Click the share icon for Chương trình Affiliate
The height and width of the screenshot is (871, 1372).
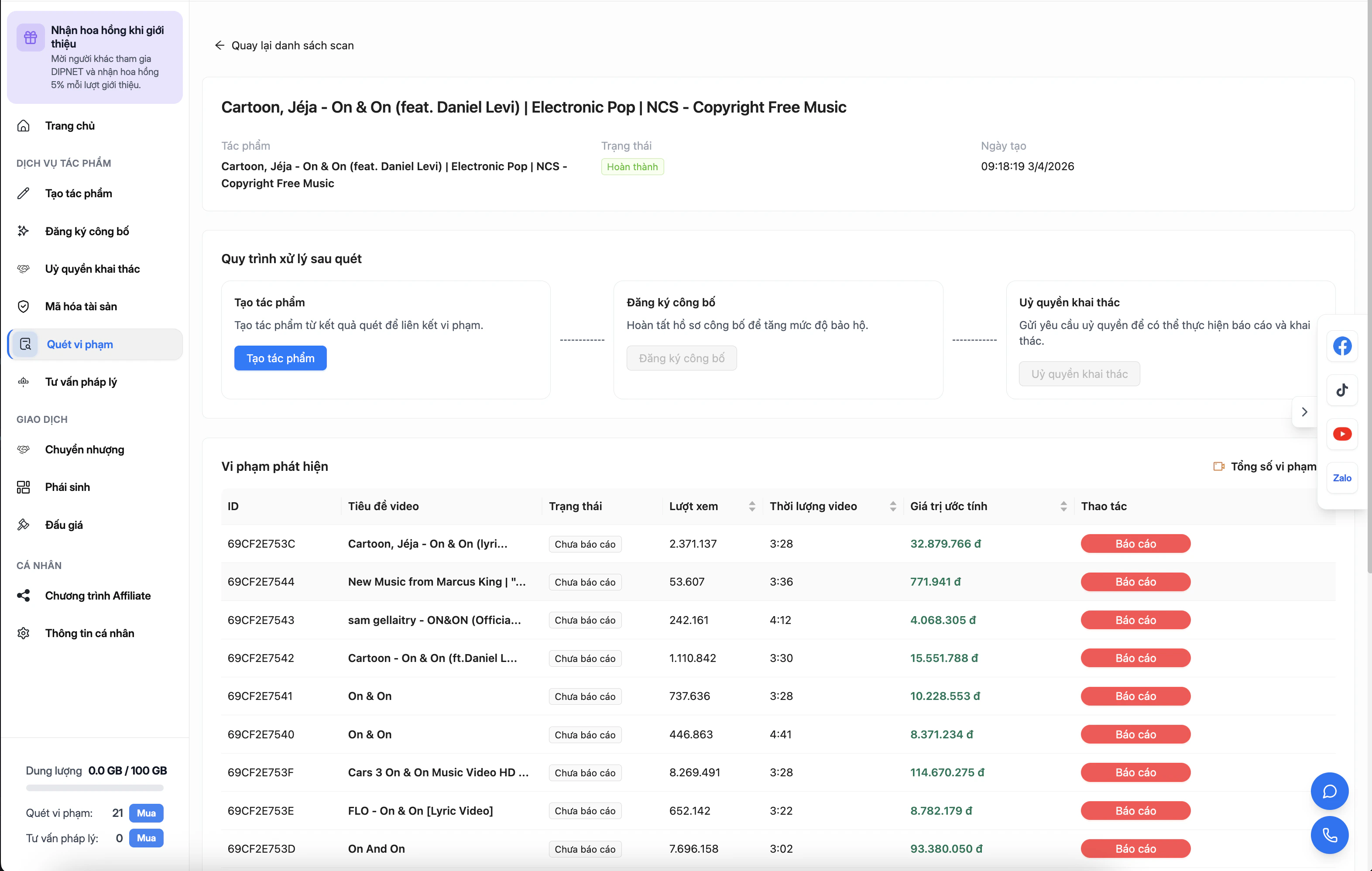[x=24, y=596]
